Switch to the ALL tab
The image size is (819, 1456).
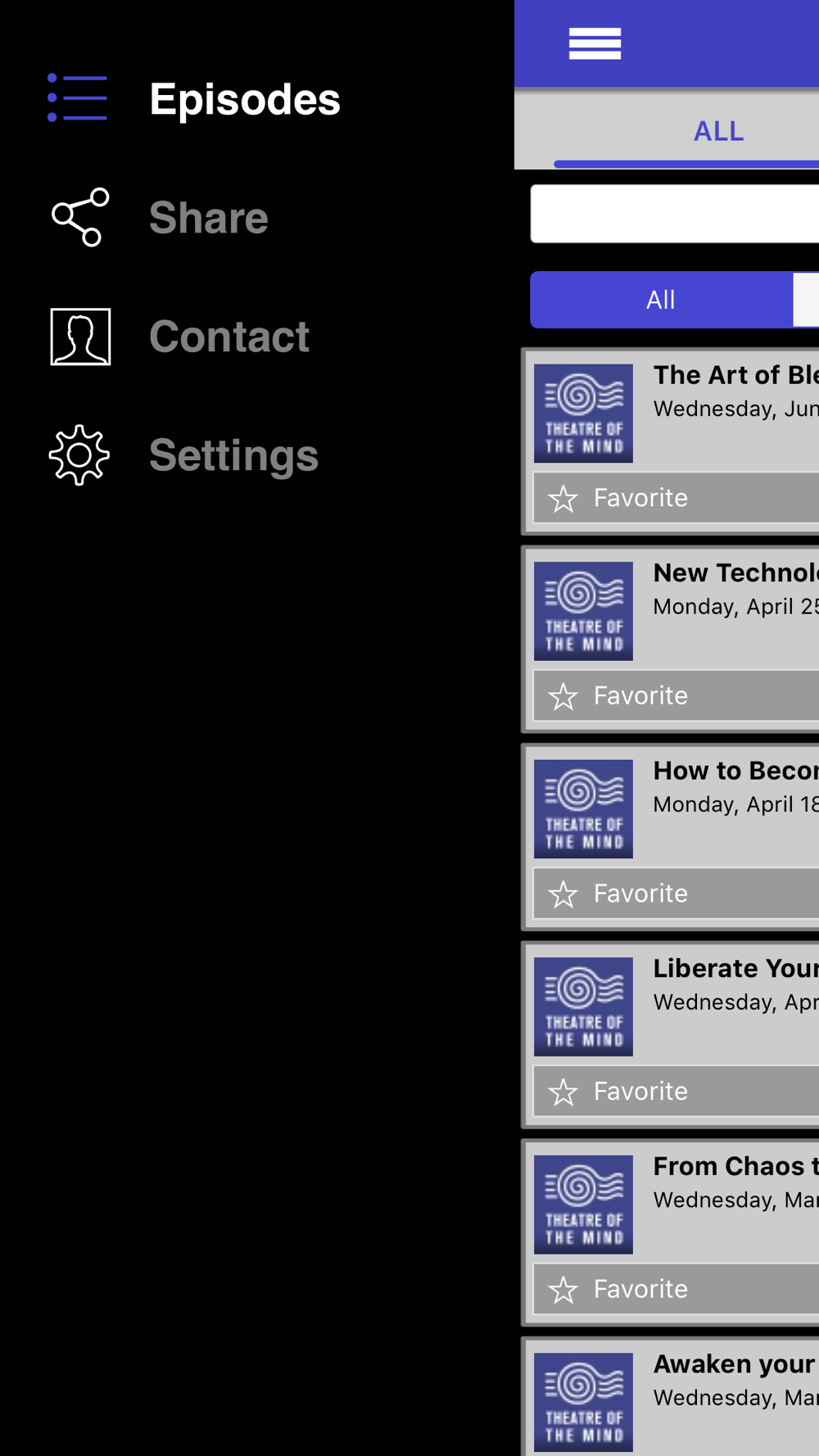(718, 131)
